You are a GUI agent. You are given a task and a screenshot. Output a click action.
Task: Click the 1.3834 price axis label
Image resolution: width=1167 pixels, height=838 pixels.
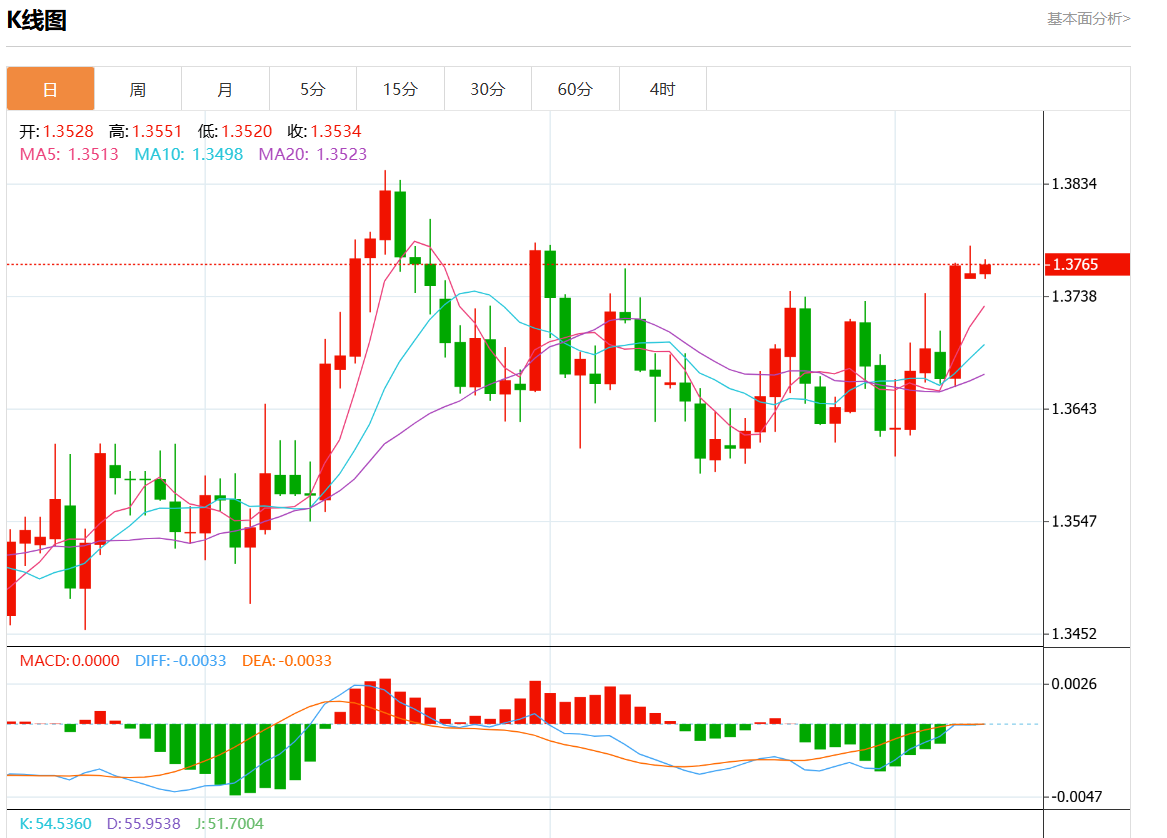pos(1074,184)
